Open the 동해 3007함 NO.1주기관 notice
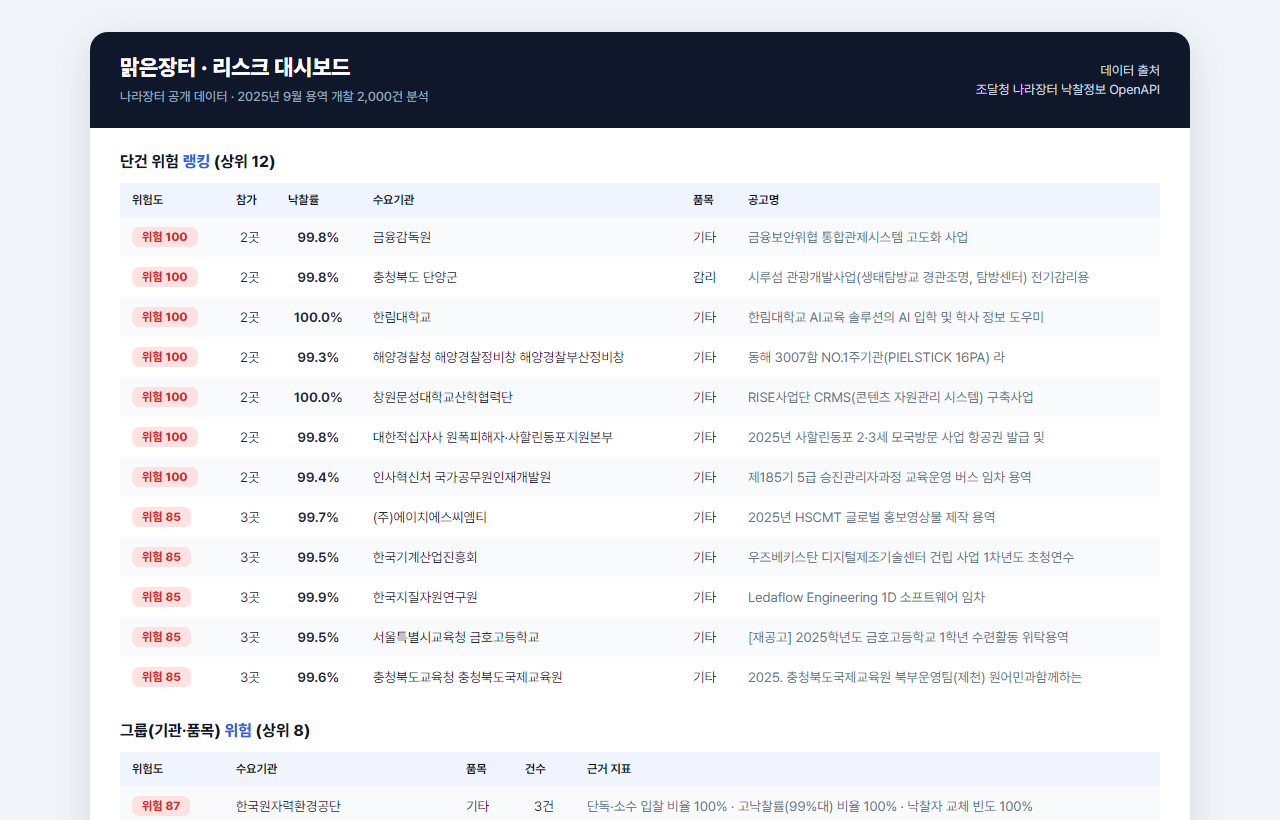The image size is (1280, 820). pos(876,357)
